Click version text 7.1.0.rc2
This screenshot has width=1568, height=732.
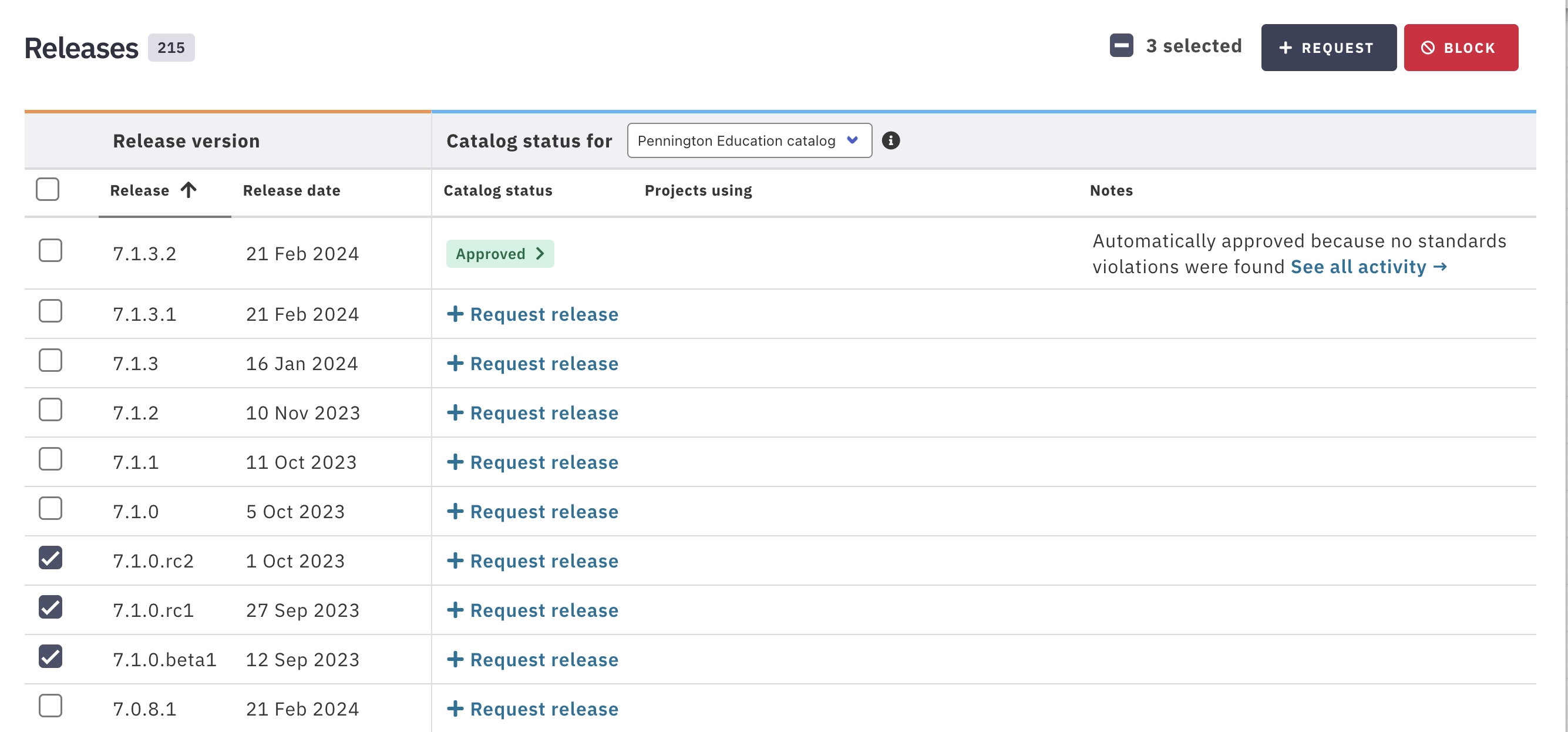(x=153, y=561)
